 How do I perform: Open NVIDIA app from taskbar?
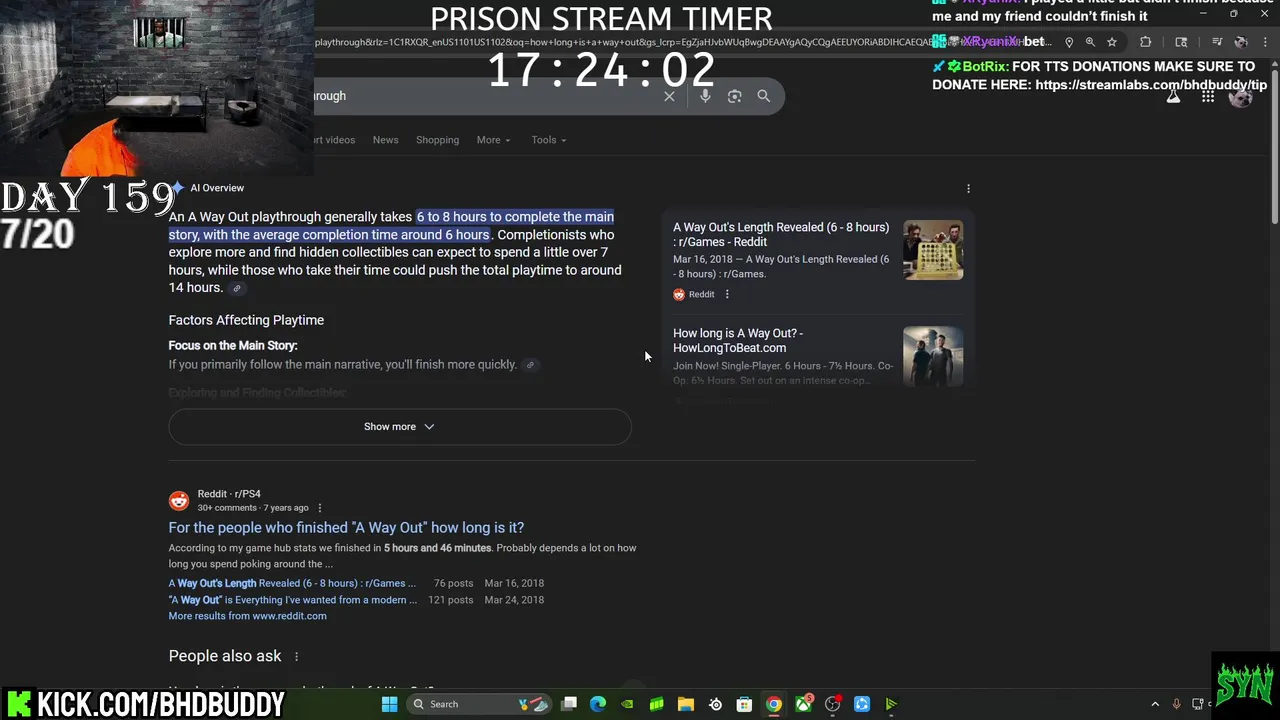[x=627, y=704]
